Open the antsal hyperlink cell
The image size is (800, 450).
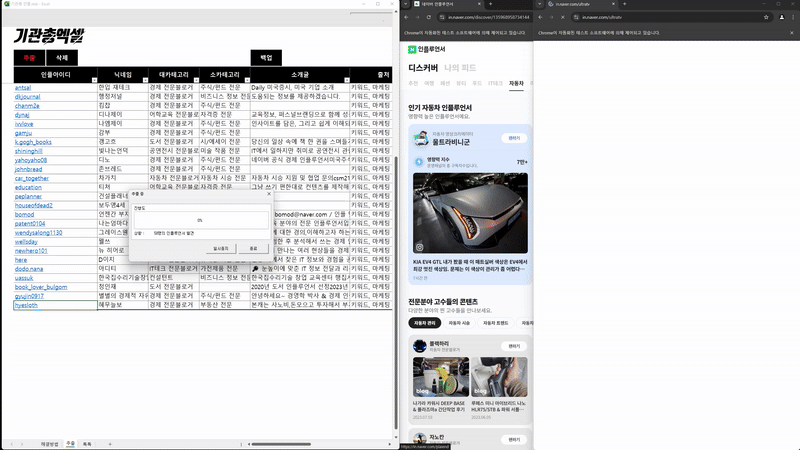pos(23,88)
